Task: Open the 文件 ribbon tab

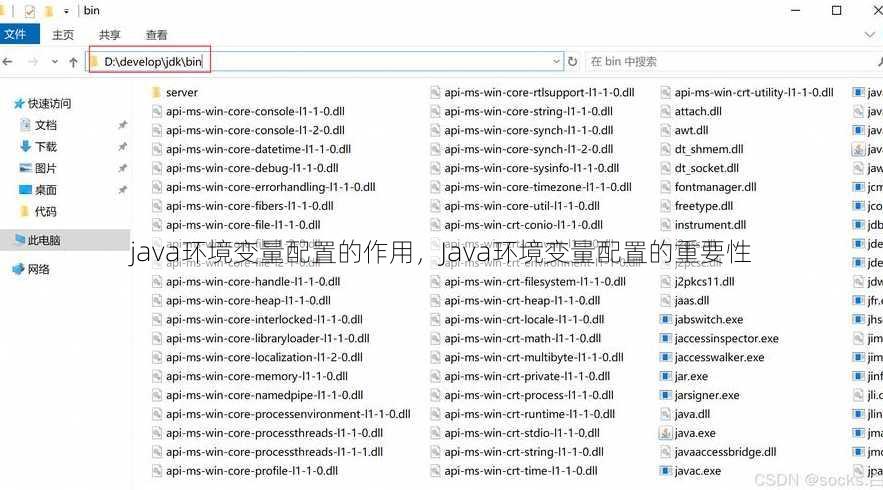Action: tap(16, 34)
